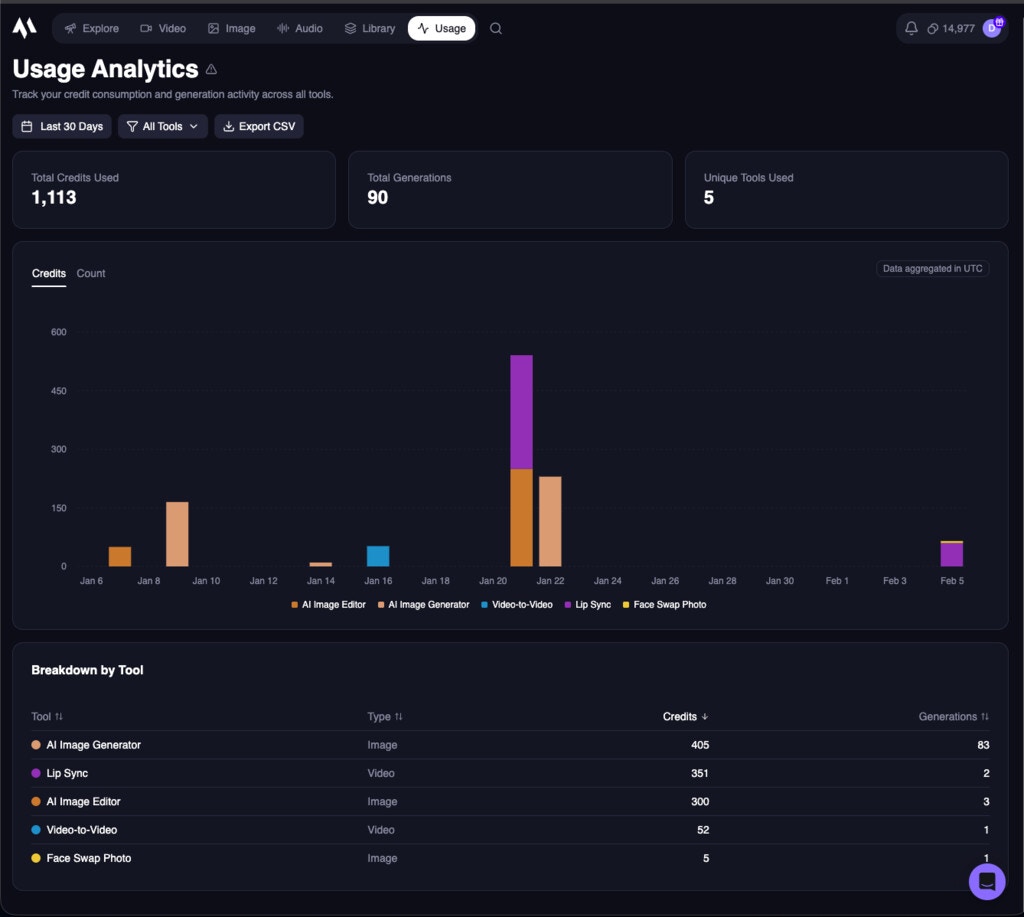The height and width of the screenshot is (917, 1024).
Task: Click the gift badge on profile avatar
Action: tap(999, 22)
